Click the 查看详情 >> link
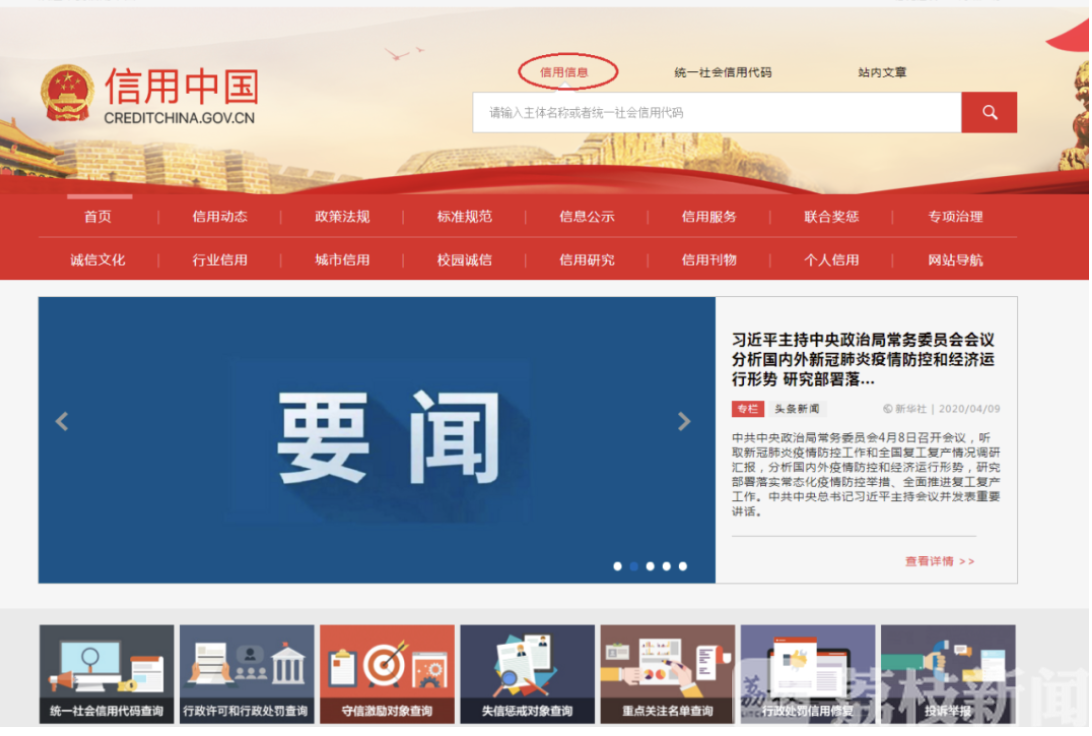The image size is (1092, 736). click(x=939, y=561)
